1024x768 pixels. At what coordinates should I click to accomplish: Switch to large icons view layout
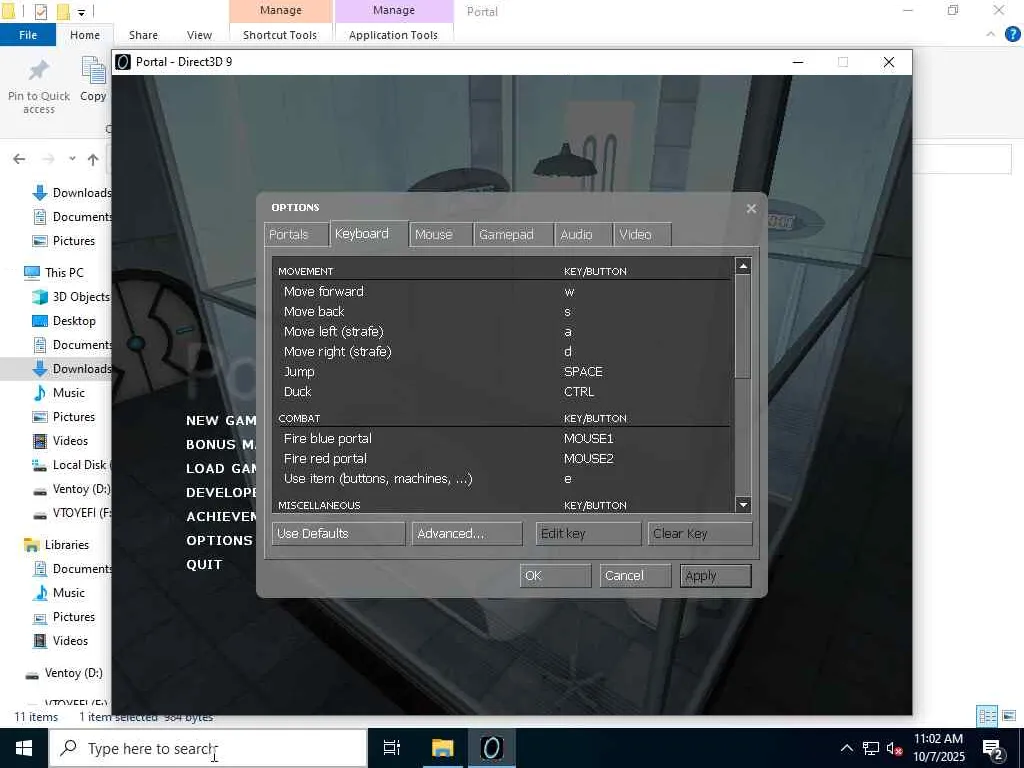[x=1009, y=716]
